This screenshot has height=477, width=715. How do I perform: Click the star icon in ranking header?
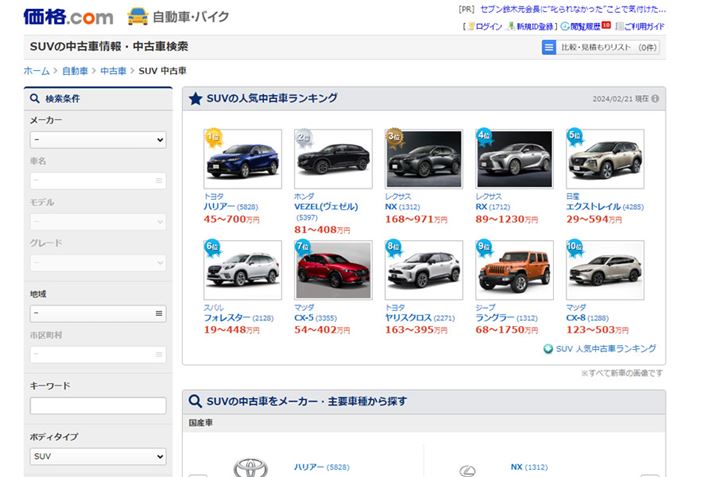[x=195, y=99]
